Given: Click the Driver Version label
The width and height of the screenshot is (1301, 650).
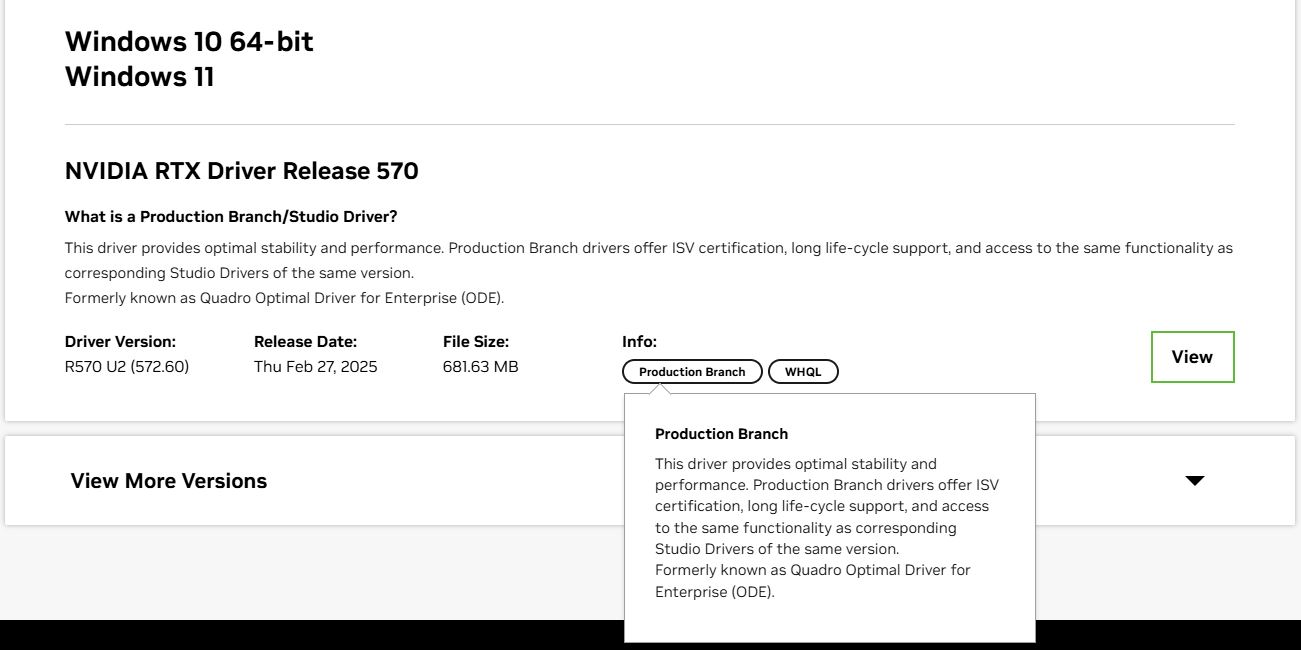Looking at the screenshot, I should 120,342.
